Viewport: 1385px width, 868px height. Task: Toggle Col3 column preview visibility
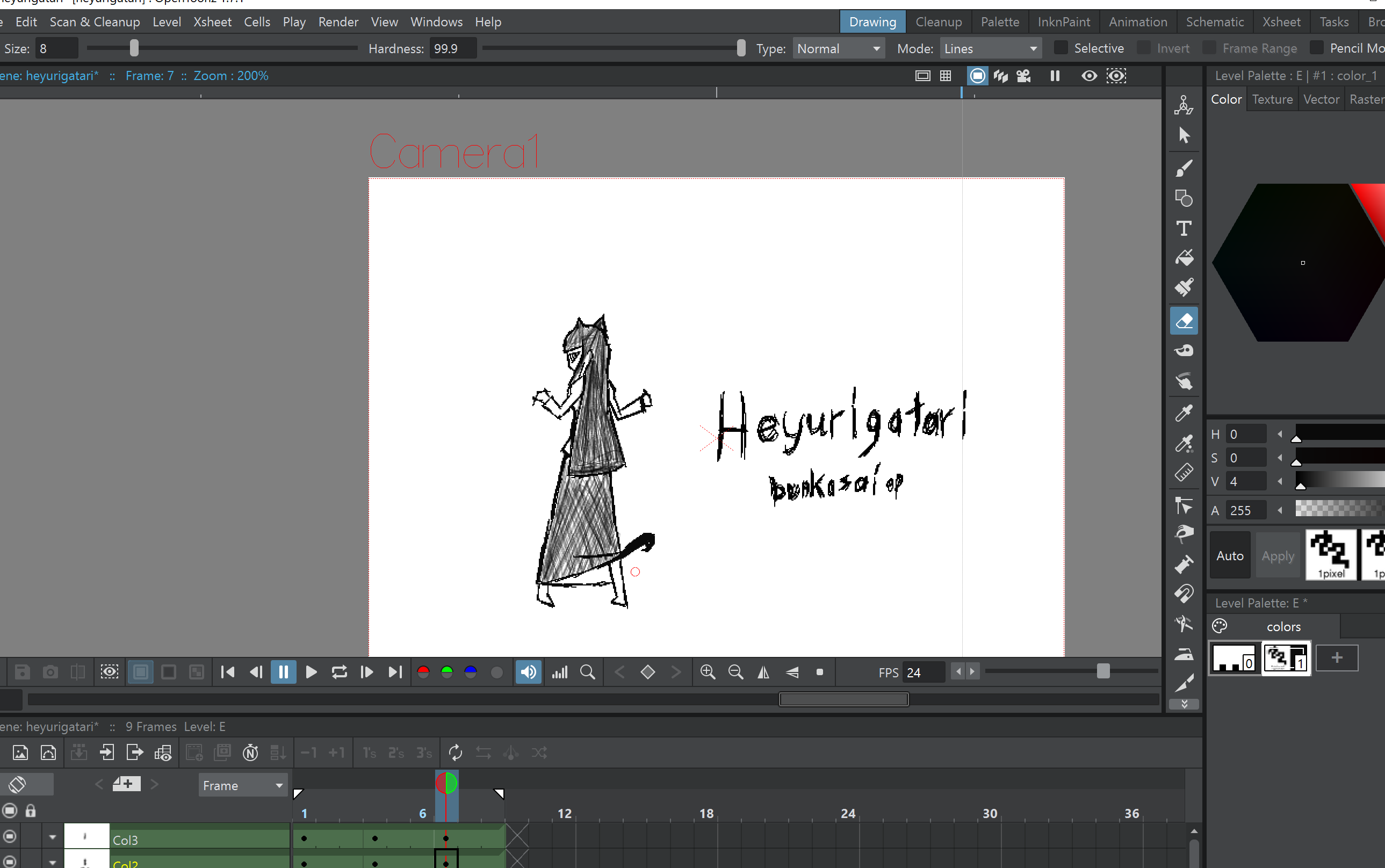pos(10,836)
